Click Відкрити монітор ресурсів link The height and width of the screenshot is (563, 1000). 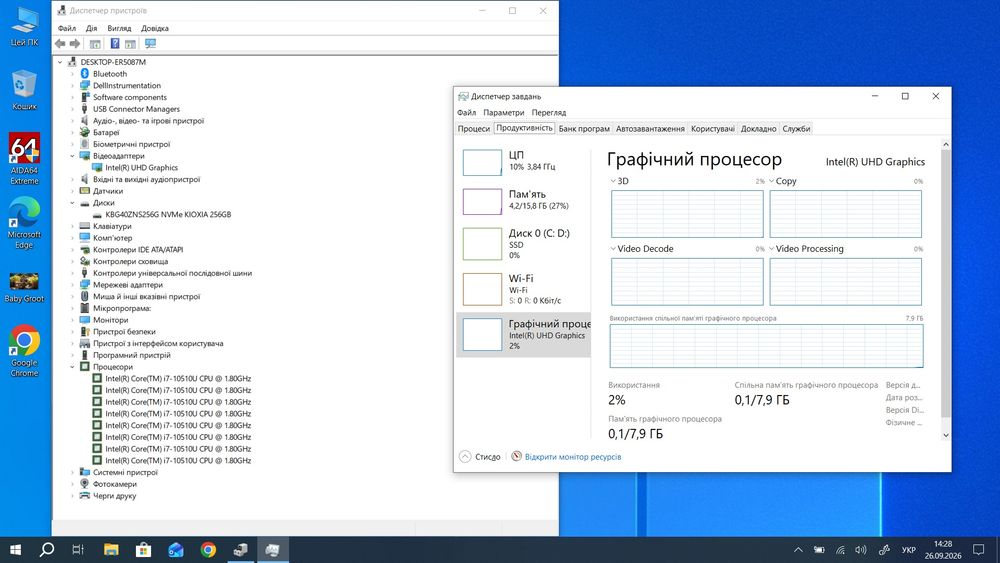tap(573, 457)
